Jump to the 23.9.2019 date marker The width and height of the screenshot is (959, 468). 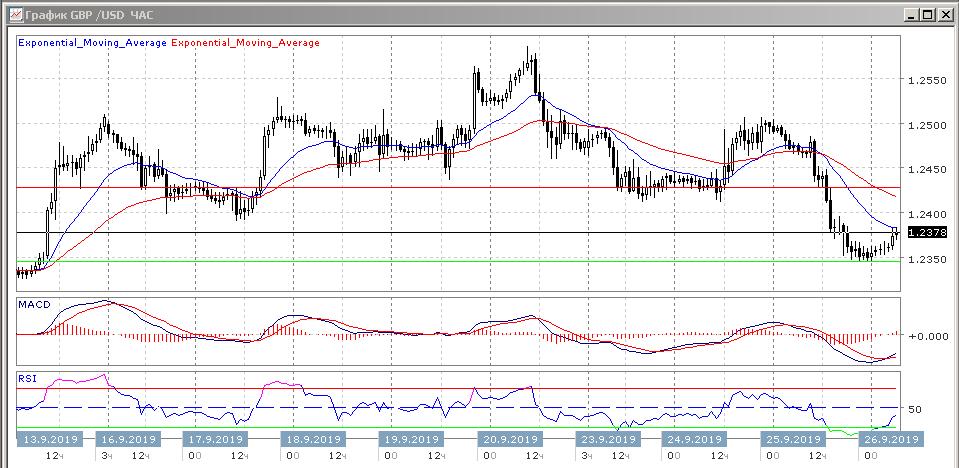[x=603, y=439]
